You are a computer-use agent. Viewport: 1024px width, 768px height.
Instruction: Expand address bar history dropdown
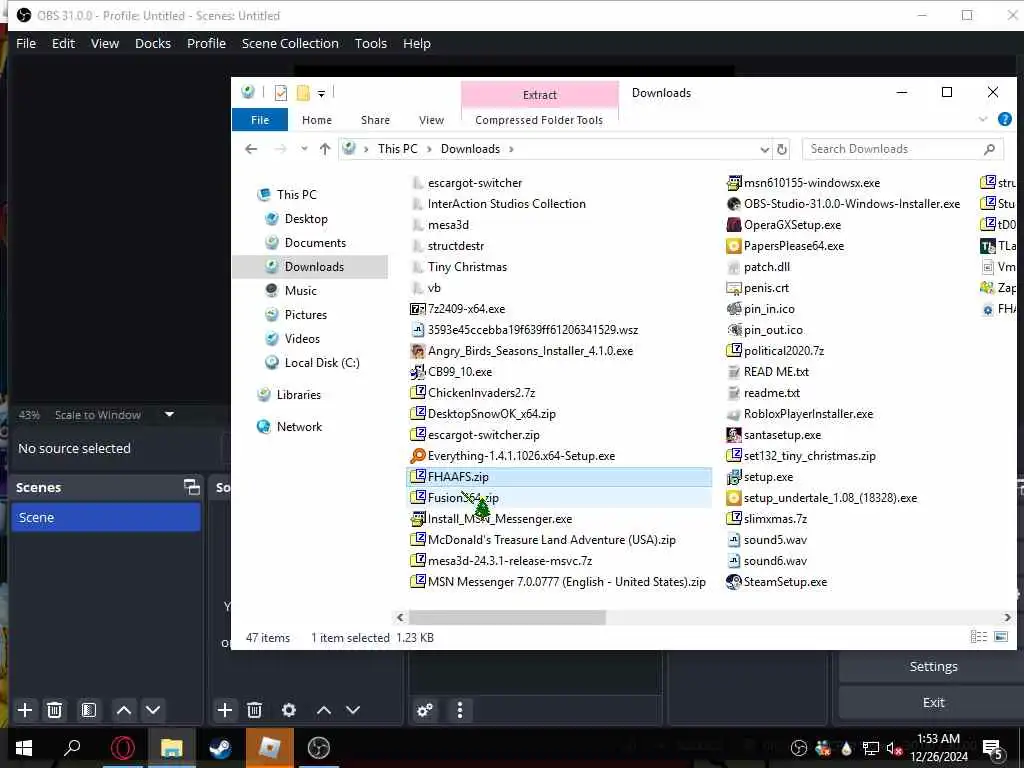765,150
